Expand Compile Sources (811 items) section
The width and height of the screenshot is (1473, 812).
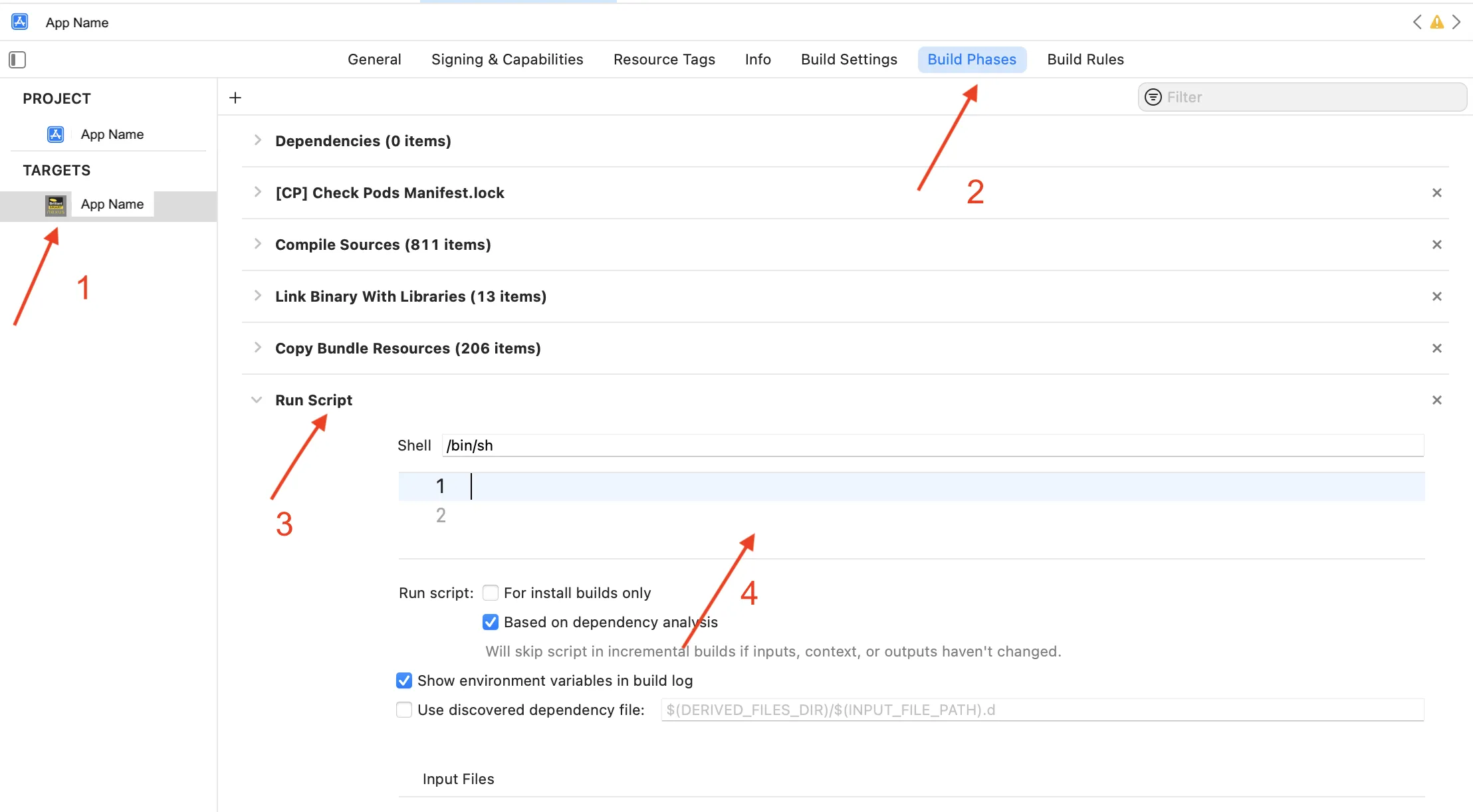tap(257, 244)
